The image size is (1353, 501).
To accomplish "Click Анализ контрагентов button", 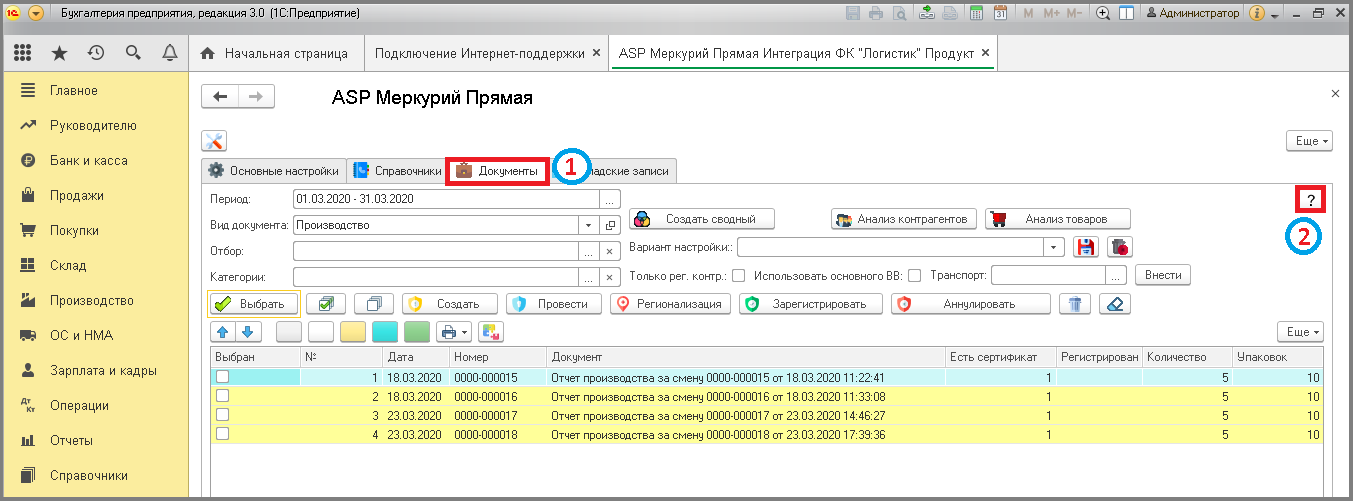I will tap(904, 218).
